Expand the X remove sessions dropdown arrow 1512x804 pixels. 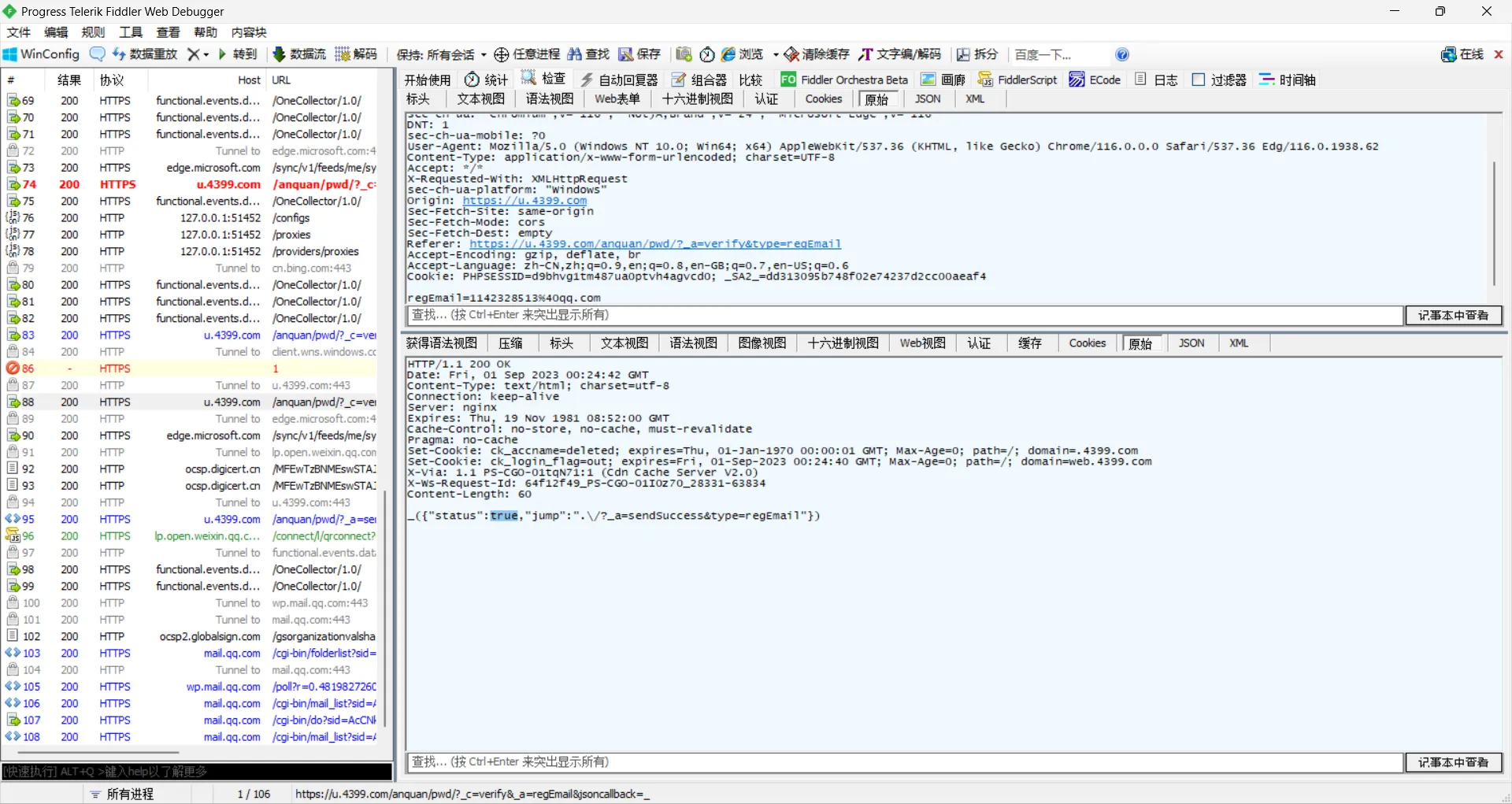tap(206, 54)
